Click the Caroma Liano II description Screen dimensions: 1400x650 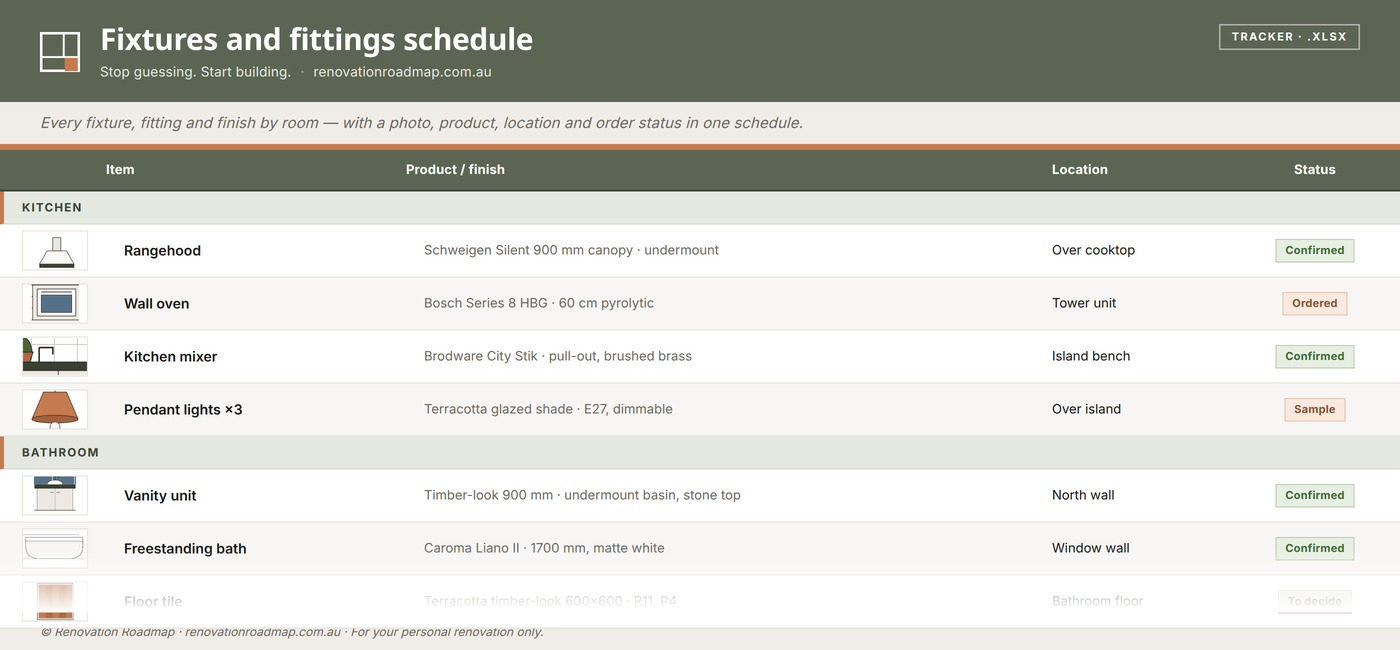click(544, 549)
